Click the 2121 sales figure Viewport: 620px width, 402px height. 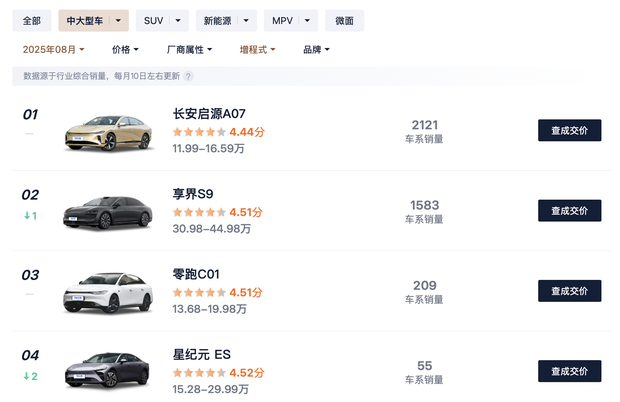pyautogui.click(x=425, y=125)
